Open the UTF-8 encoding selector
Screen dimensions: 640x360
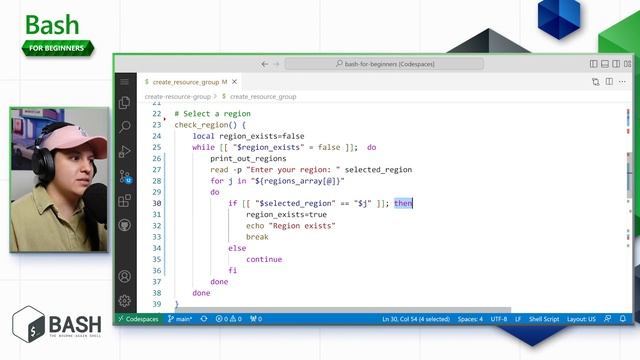[x=499, y=319]
